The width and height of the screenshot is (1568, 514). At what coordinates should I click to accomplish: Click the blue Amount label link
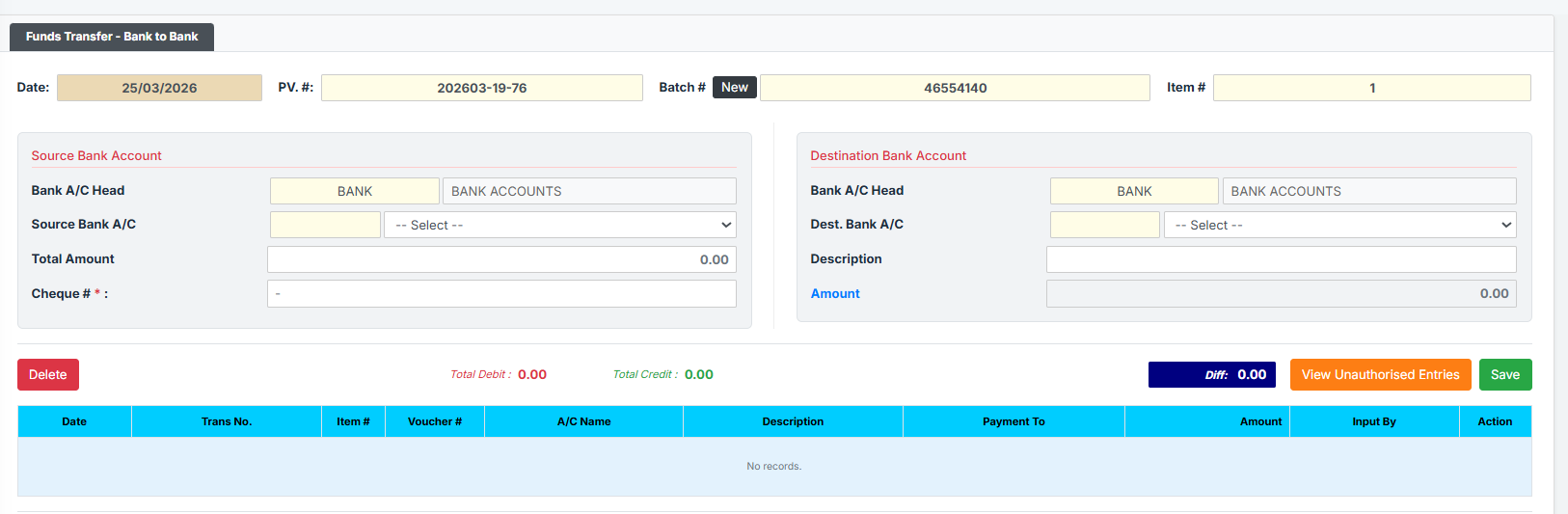pos(835,294)
